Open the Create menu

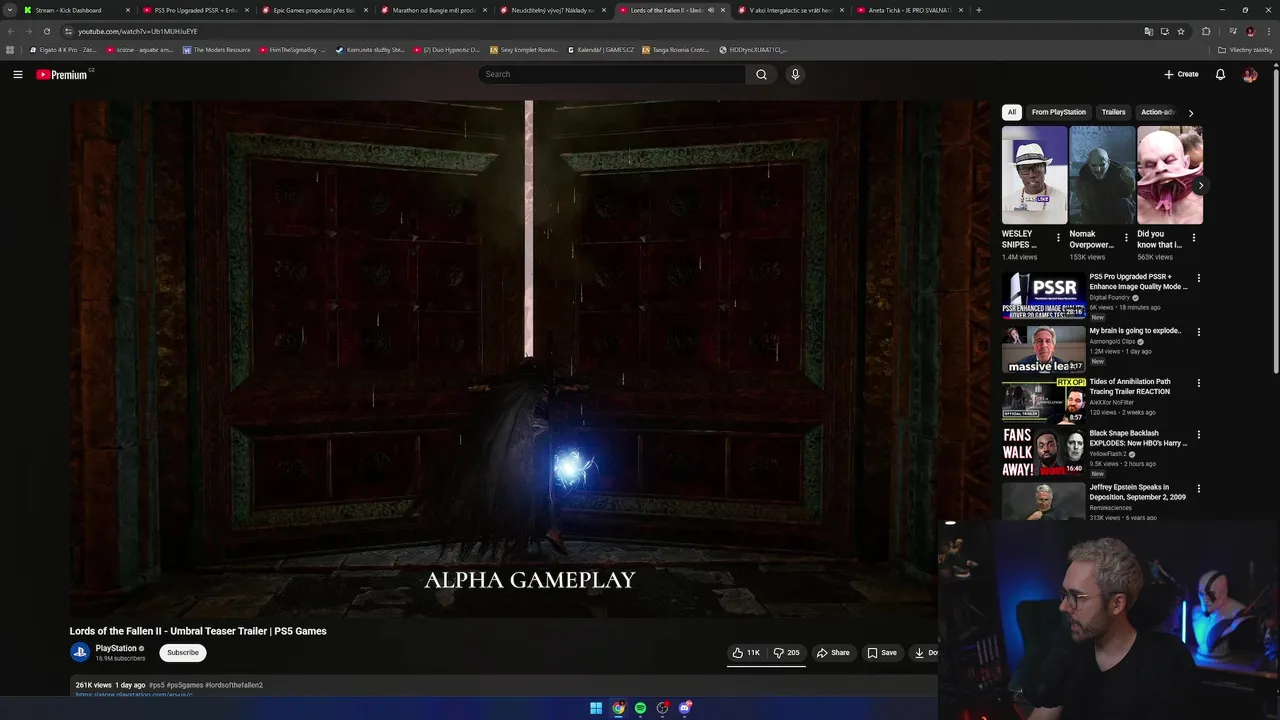click(1181, 74)
